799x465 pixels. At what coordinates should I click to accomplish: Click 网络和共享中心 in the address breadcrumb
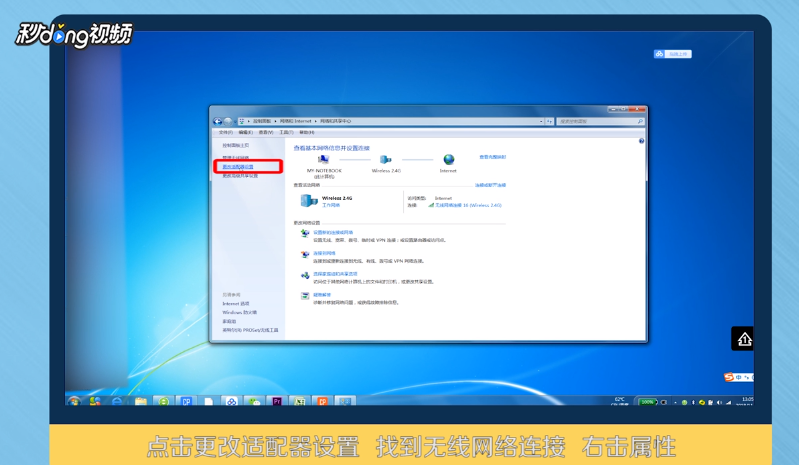click(335, 121)
